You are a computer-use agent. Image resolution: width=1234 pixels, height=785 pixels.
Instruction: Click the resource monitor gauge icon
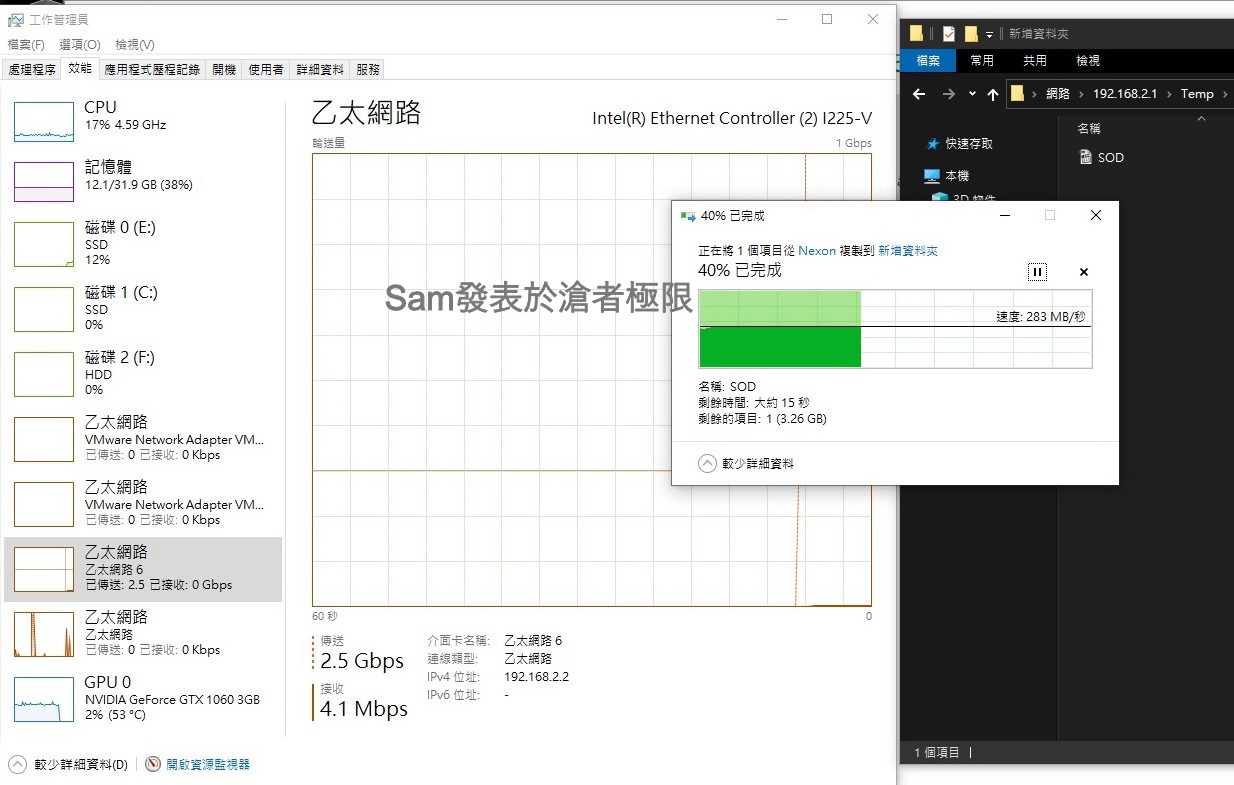[x=153, y=764]
